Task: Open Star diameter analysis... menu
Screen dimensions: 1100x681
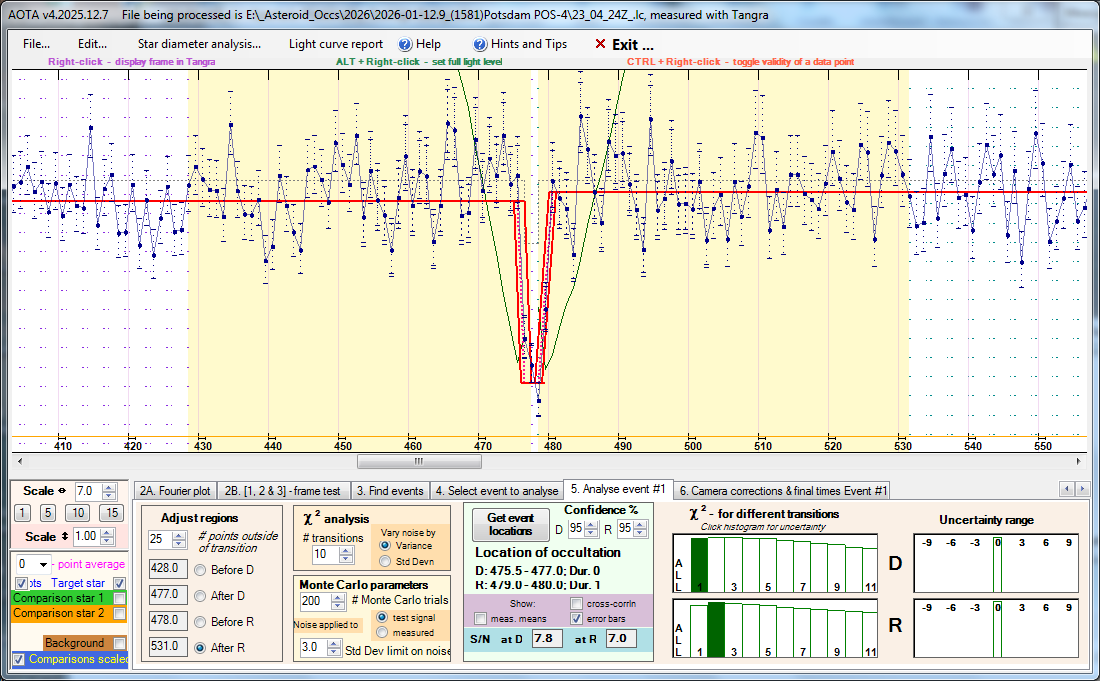Action: (199, 44)
